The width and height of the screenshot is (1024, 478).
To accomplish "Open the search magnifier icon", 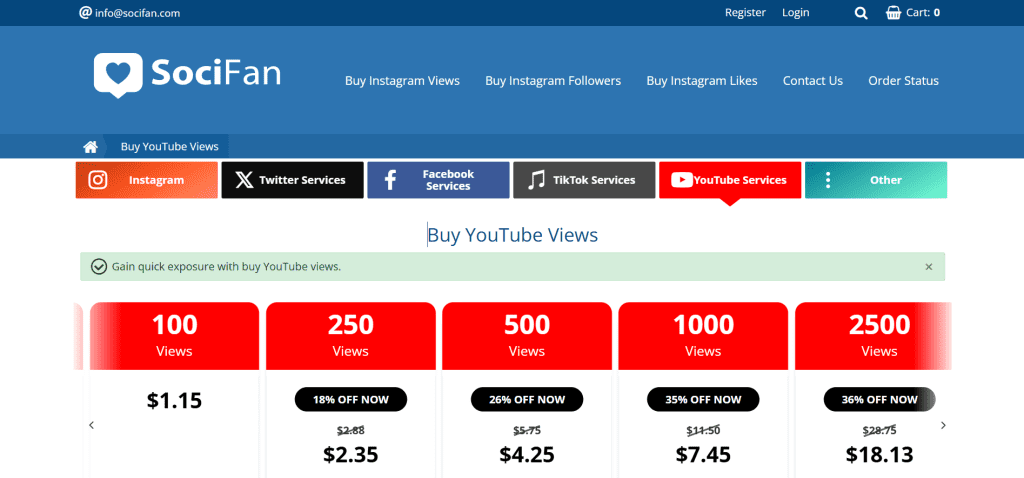I will [861, 12].
